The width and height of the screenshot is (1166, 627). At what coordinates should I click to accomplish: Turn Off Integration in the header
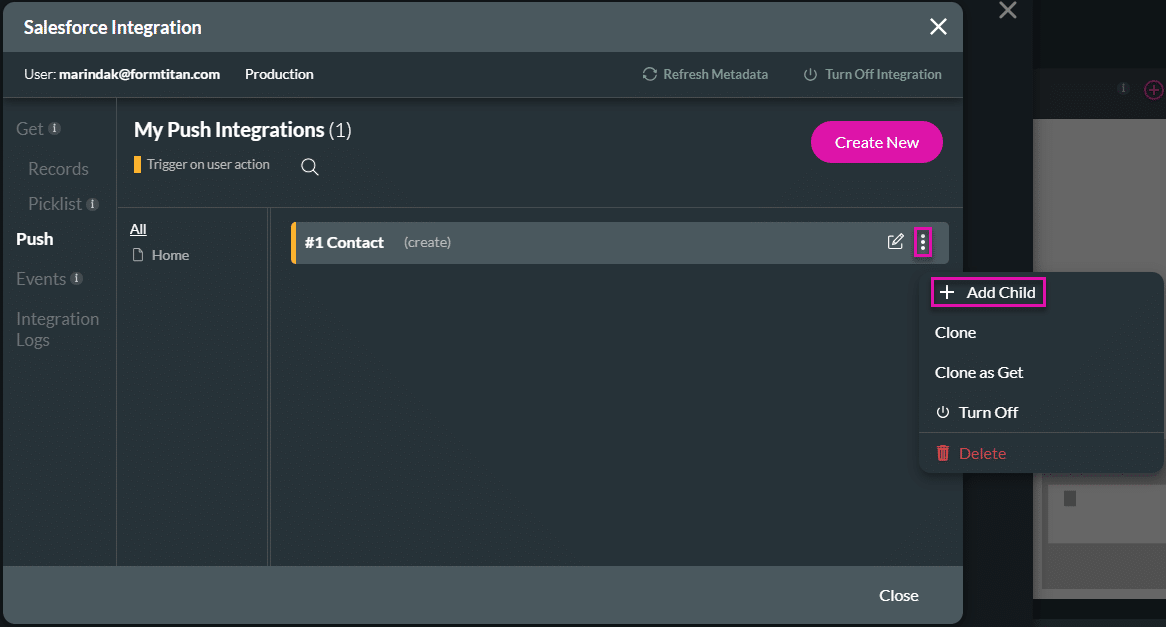872,74
